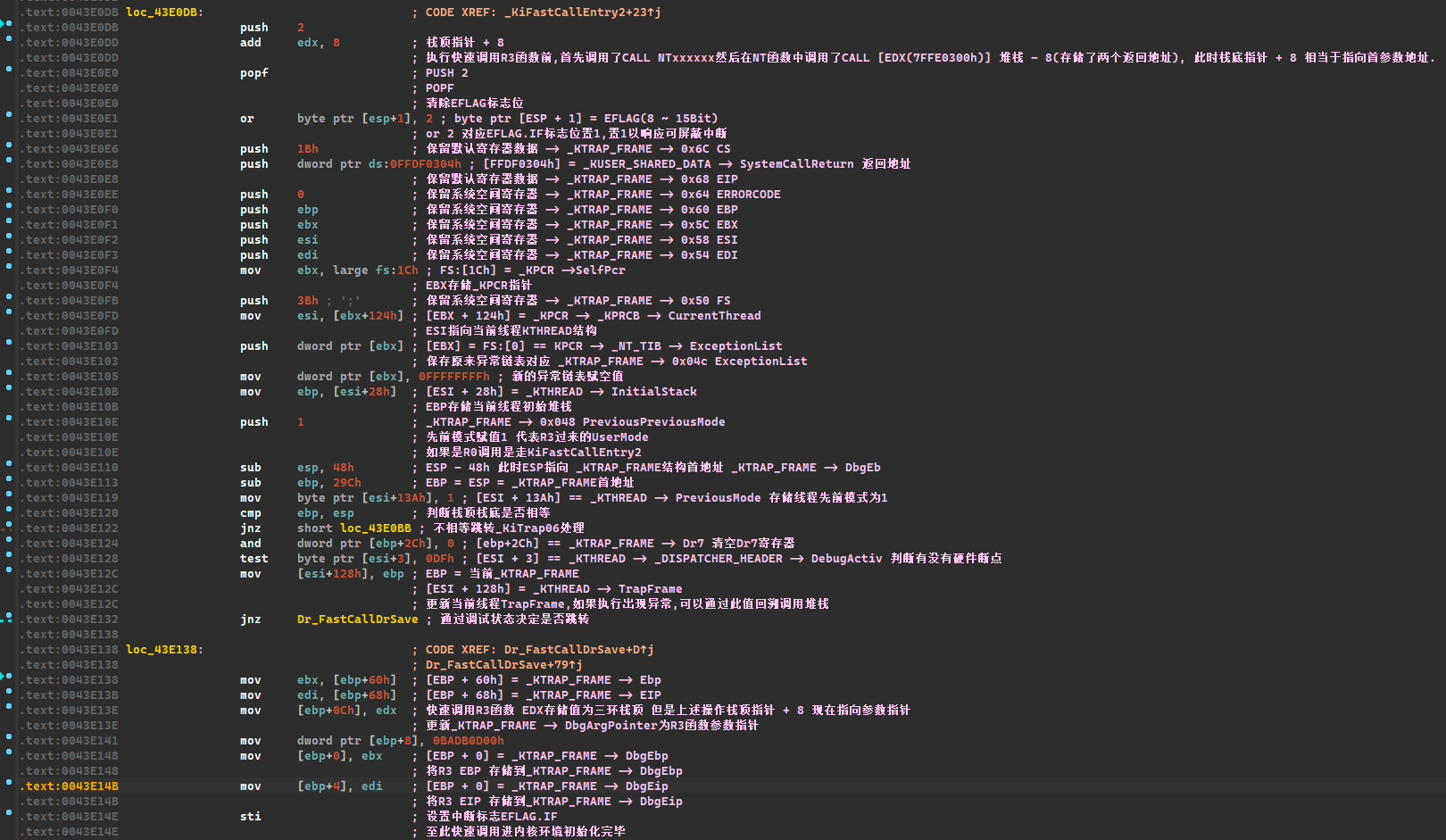Image resolution: width=1446 pixels, height=840 pixels.
Task: Follow the Dr_FastCallDrSave+79 cross reference
Action: [x=504, y=665]
